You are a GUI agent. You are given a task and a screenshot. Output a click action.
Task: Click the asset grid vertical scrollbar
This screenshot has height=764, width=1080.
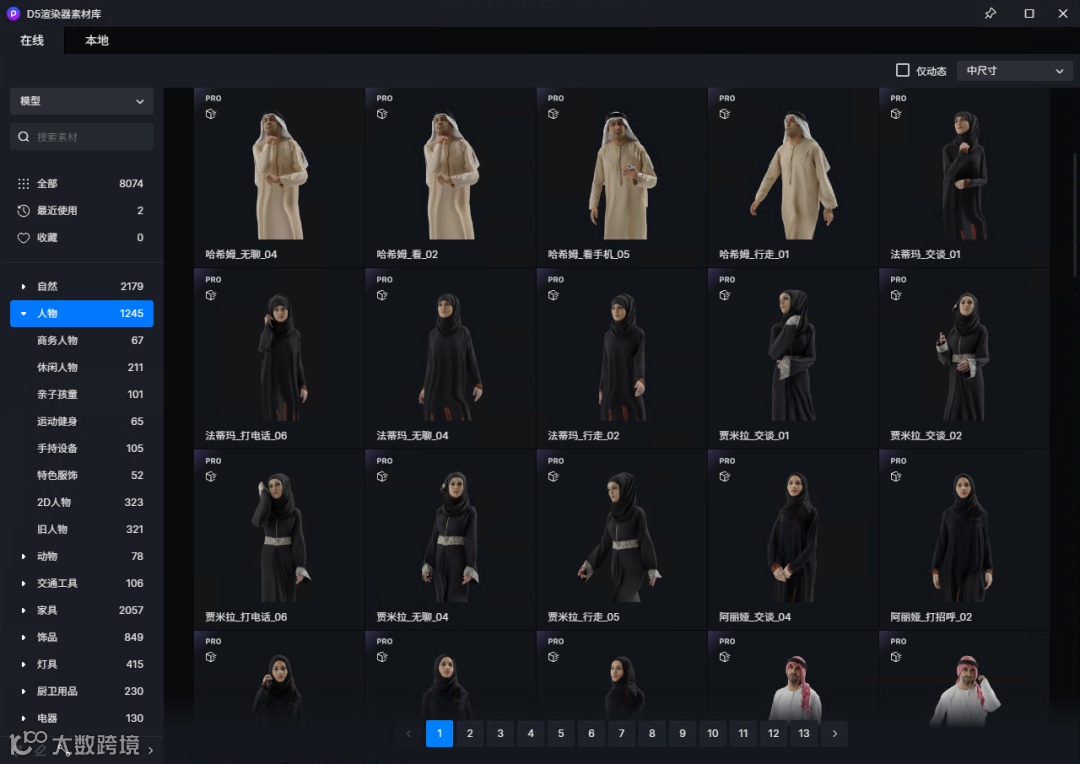coord(1074,214)
